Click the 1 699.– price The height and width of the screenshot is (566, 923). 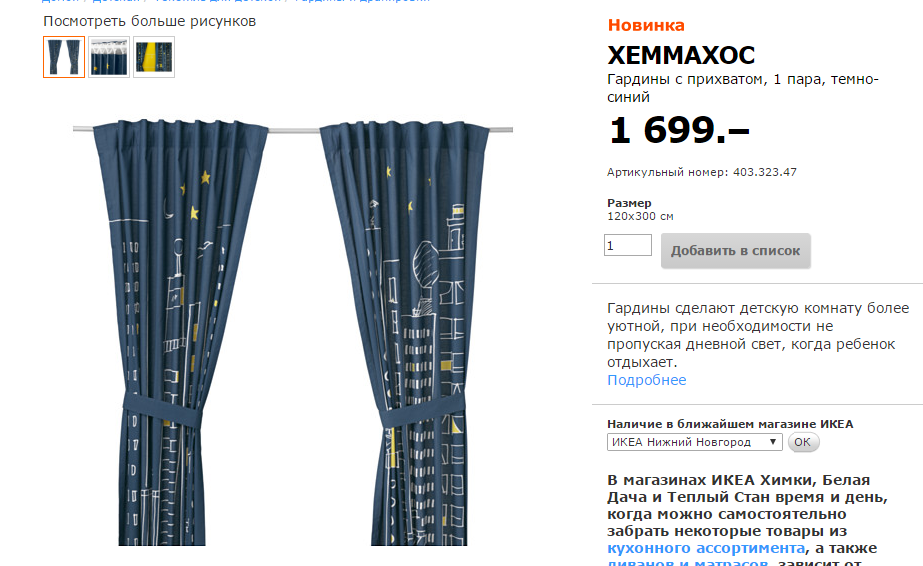tap(679, 130)
